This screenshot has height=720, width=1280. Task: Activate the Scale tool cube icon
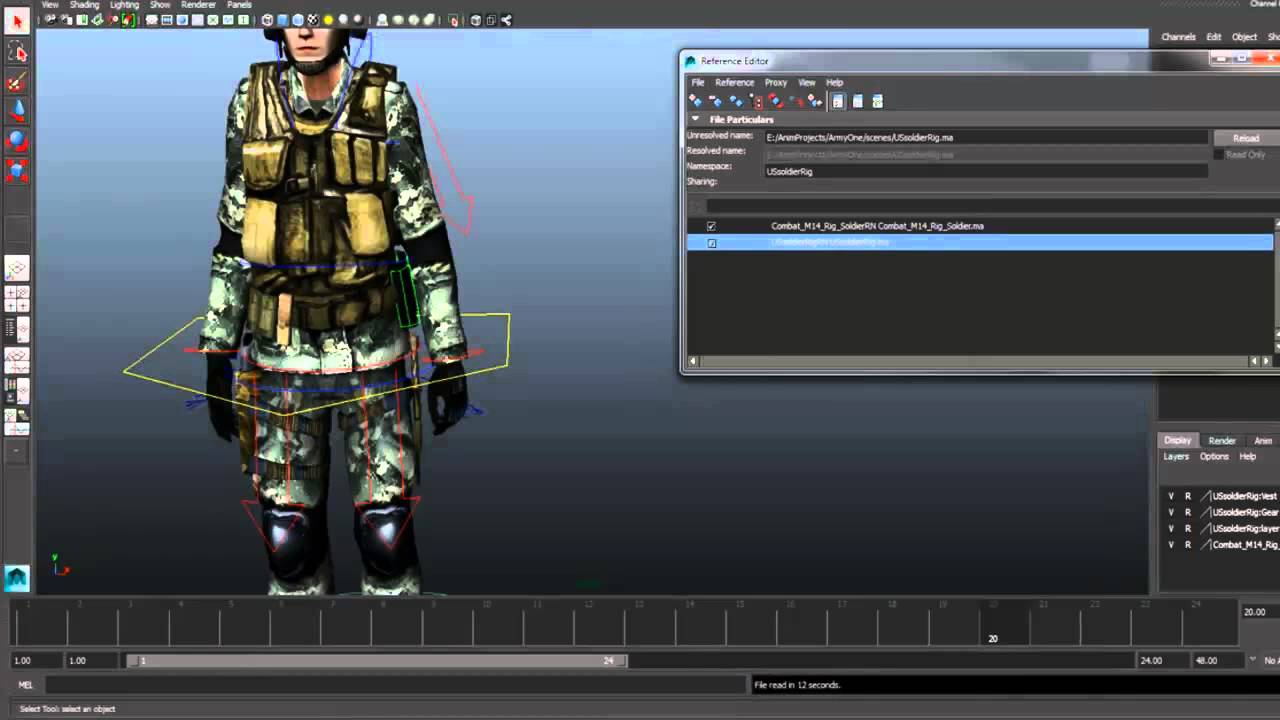tap(17, 171)
